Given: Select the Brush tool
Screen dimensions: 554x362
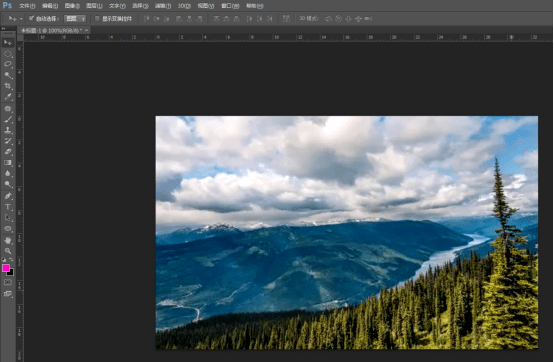Looking at the screenshot, I should (x=8, y=119).
